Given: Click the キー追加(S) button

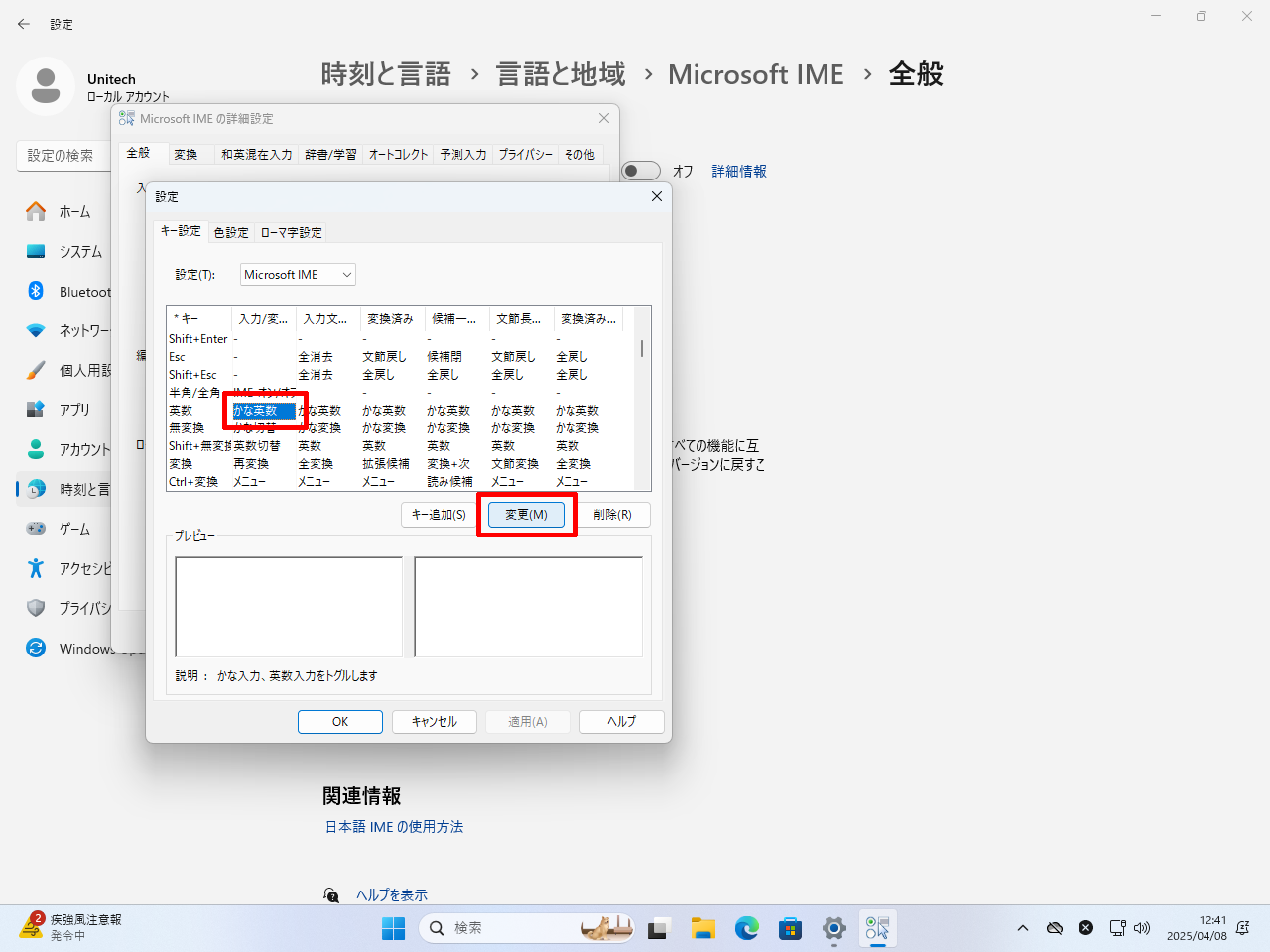Looking at the screenshot, I should (x=439, y=515).
